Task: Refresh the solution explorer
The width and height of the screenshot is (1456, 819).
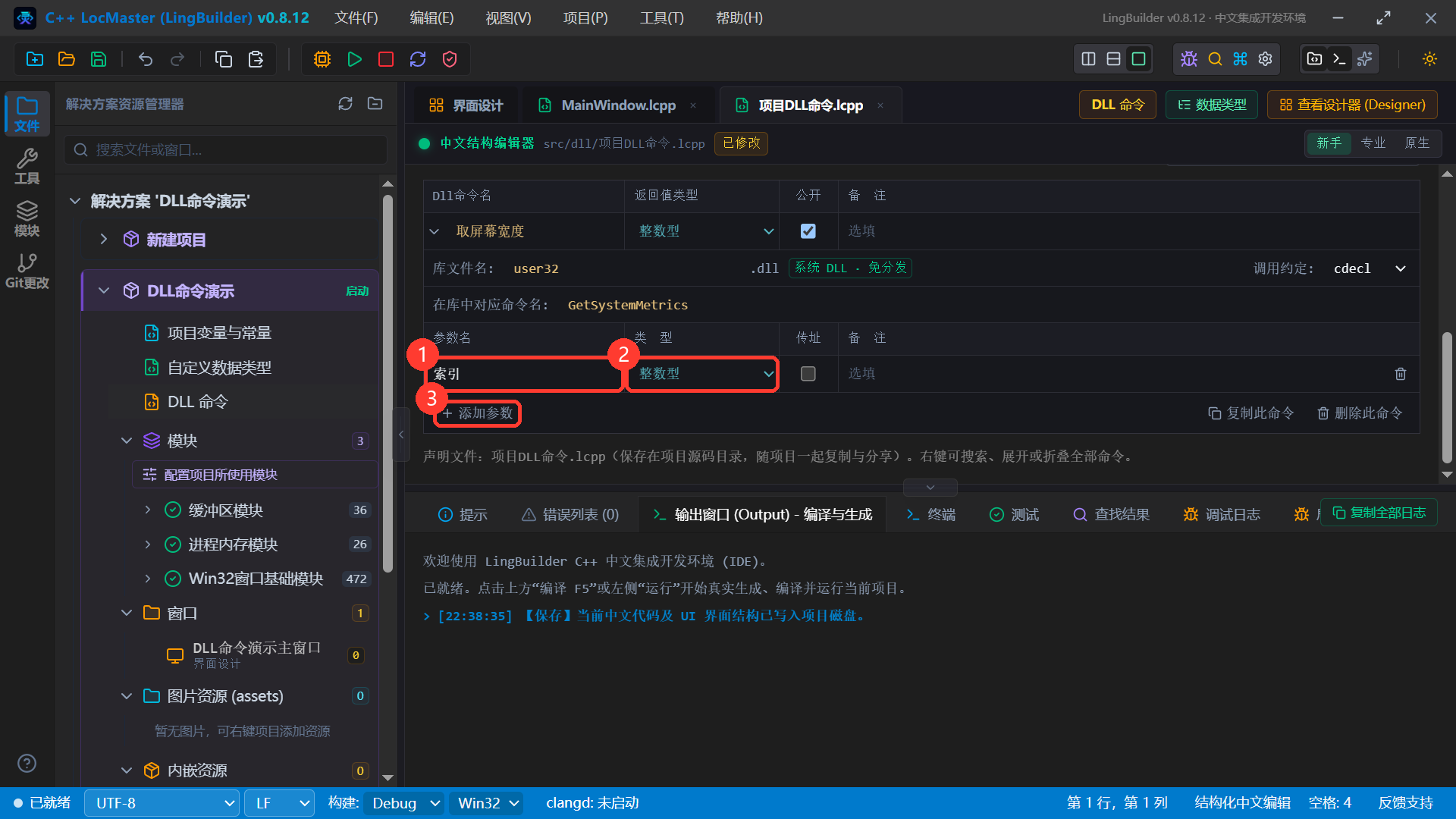Action: coord(345,104)
